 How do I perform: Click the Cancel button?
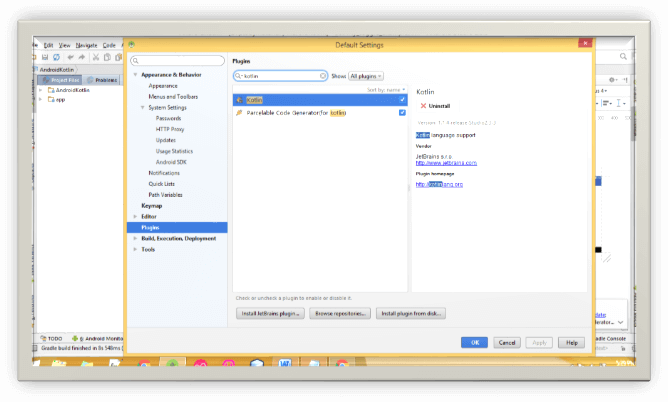(x=507, y=343)
